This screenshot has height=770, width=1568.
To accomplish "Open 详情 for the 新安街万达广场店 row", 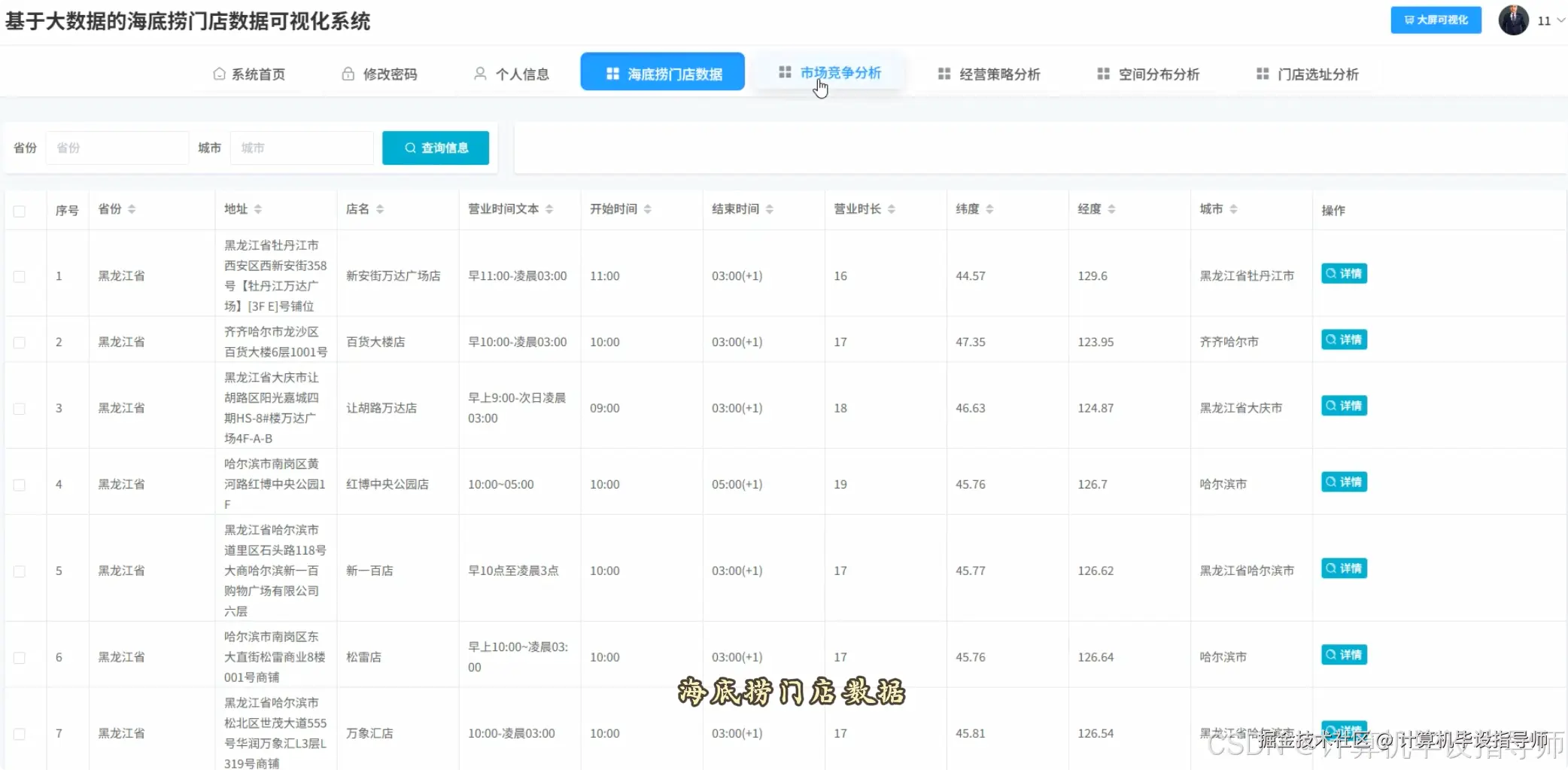I will [1344, 274].
